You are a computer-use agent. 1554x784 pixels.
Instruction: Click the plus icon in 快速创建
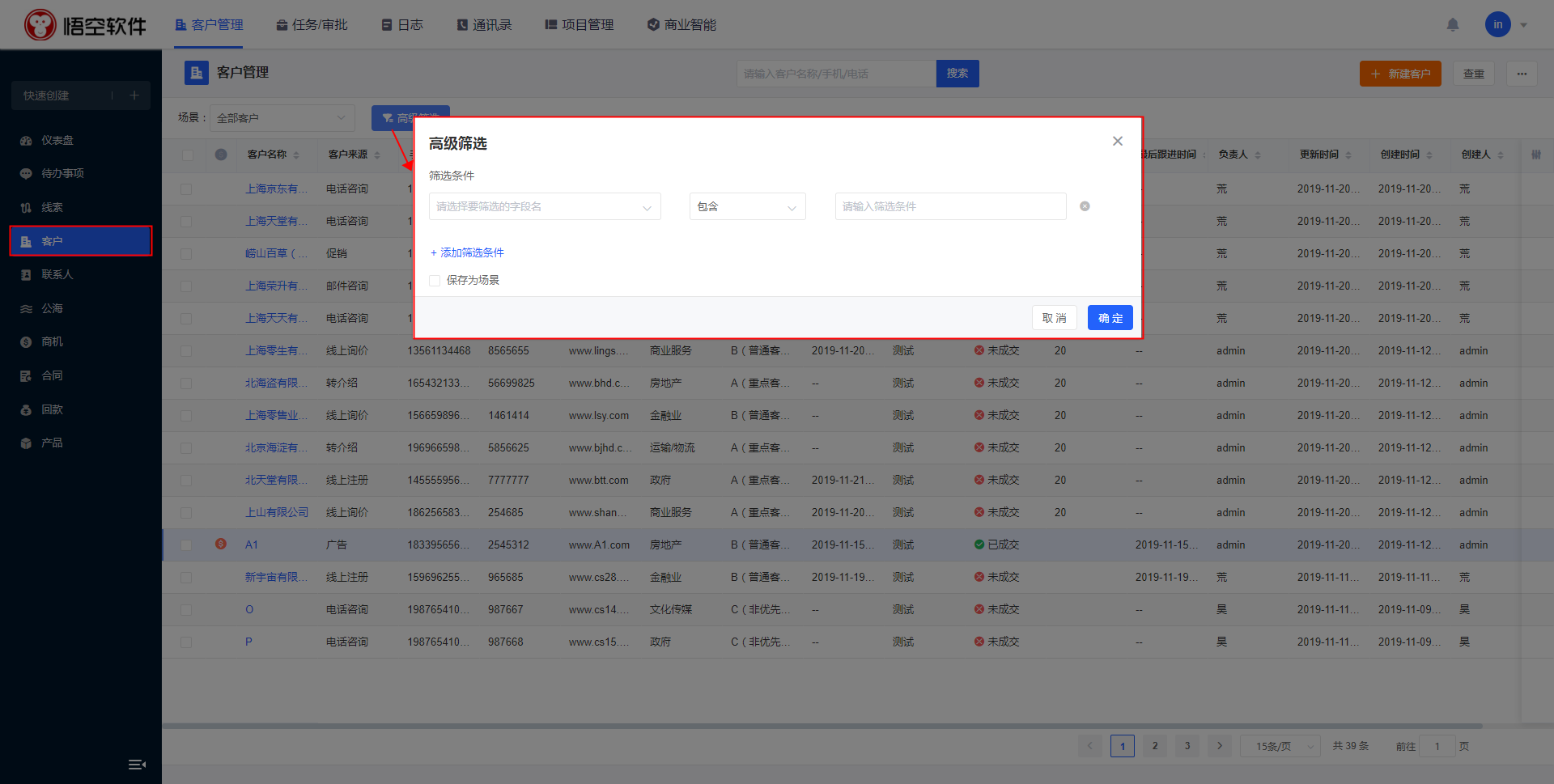(x=134, y=95)
